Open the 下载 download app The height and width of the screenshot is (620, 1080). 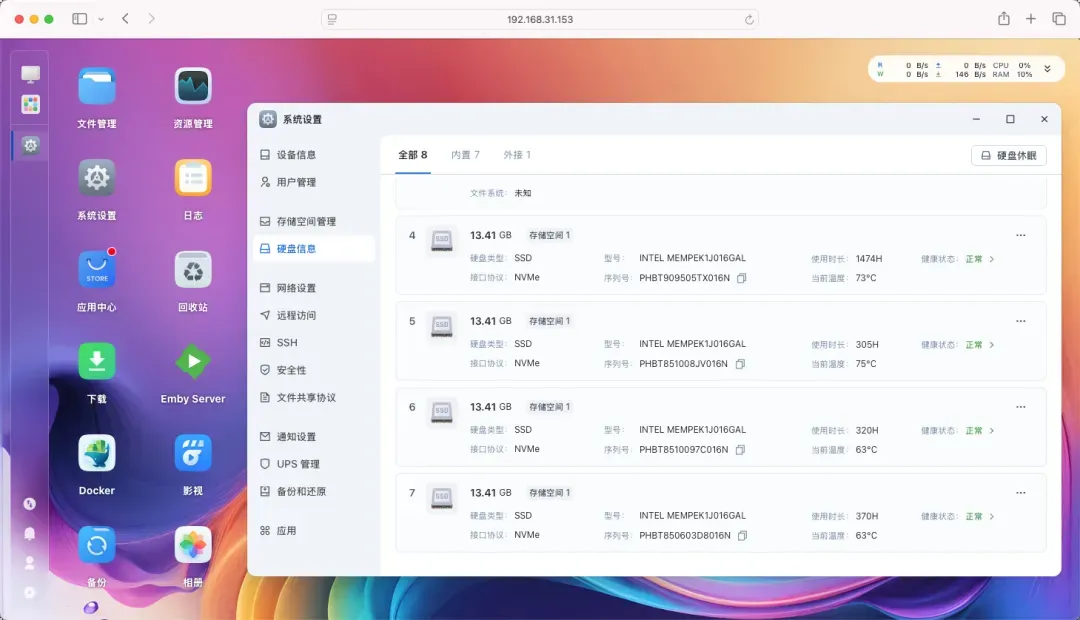tap(97, 361)
